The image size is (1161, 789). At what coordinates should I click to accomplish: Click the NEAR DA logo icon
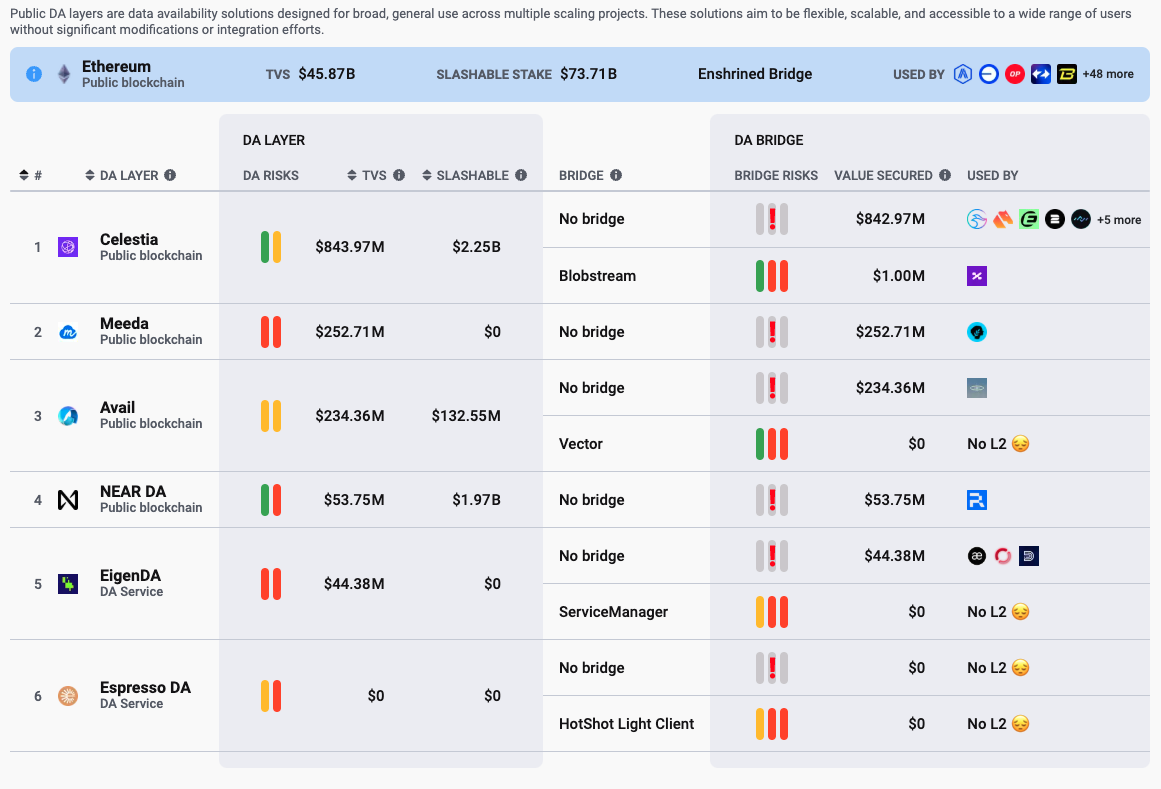click(68, 500)
